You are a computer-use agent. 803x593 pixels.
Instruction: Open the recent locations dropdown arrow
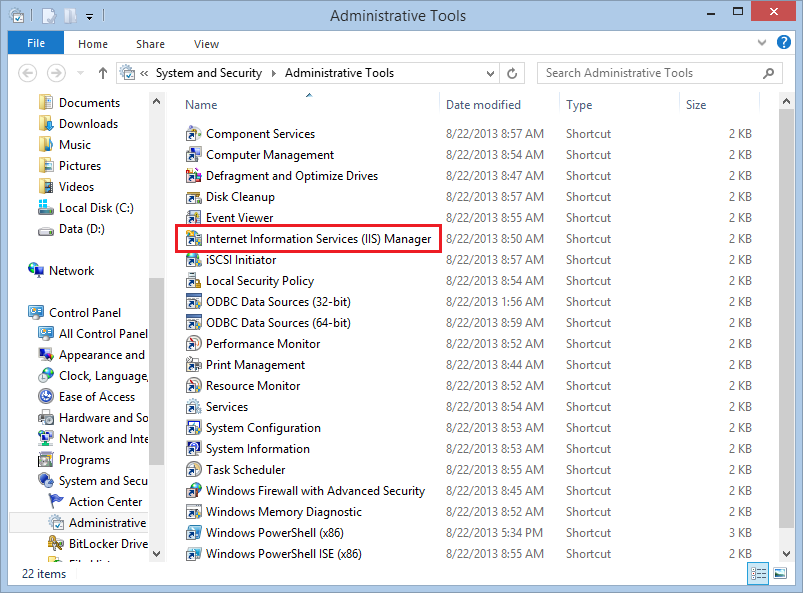[x=80, y=73]
